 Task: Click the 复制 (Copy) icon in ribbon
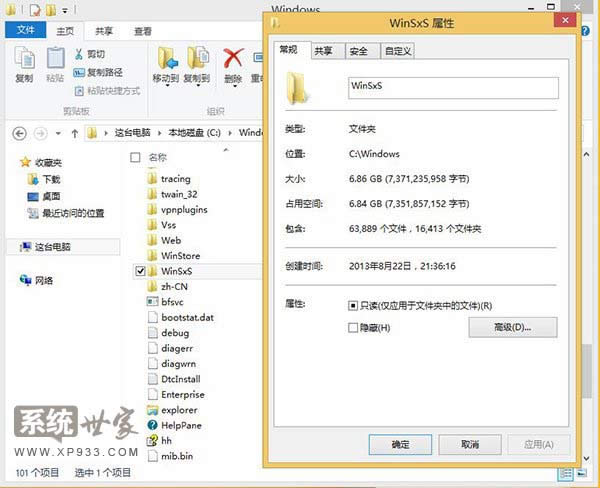pos(24,60)
